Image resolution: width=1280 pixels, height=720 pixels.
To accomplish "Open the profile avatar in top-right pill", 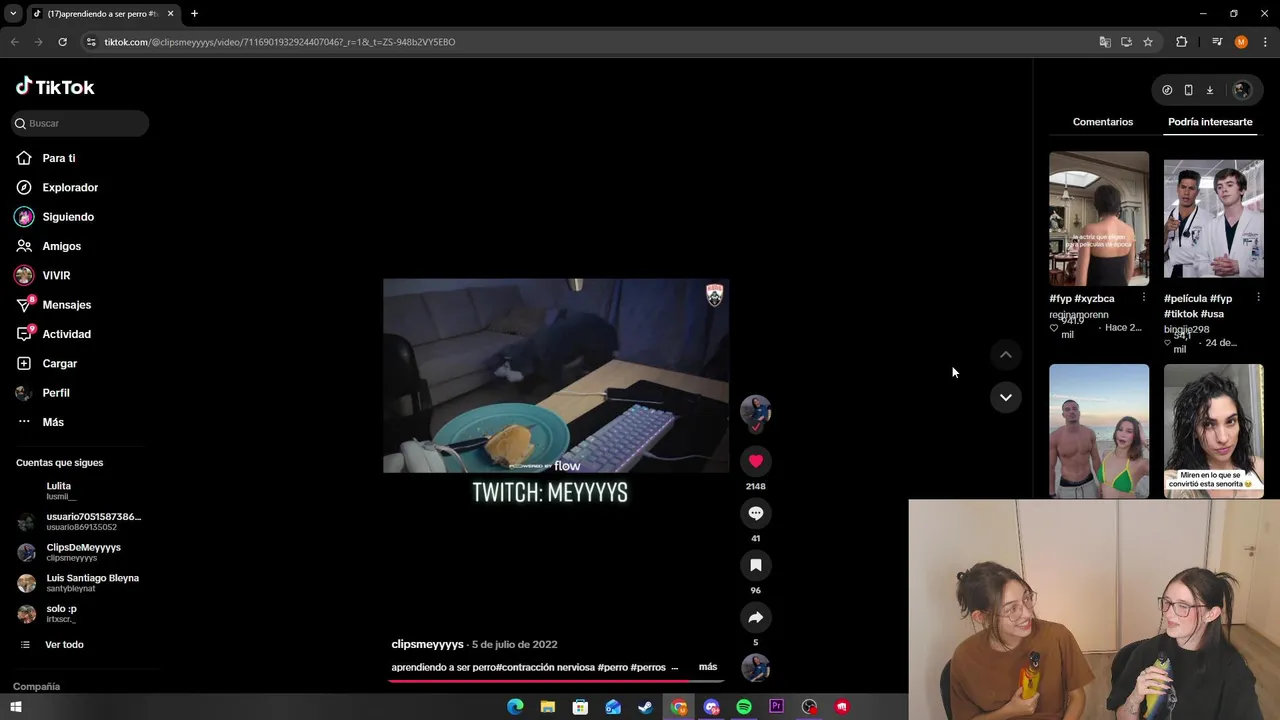I will pyautogui.click(x=1242, y=90).
